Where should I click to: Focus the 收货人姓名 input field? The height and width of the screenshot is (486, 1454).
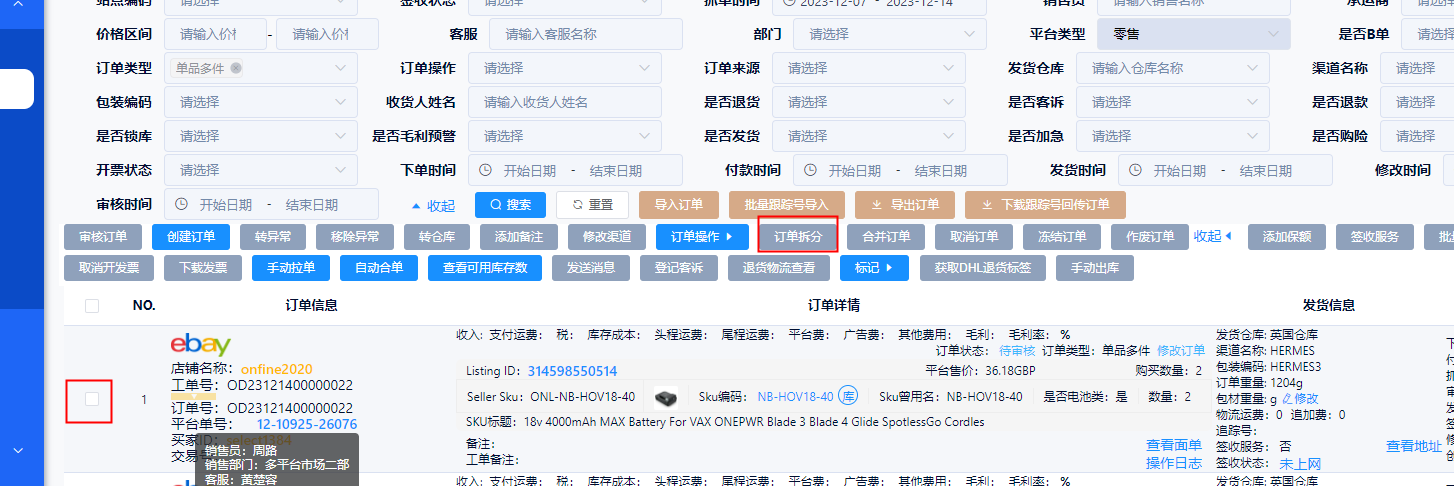(565, 102)
